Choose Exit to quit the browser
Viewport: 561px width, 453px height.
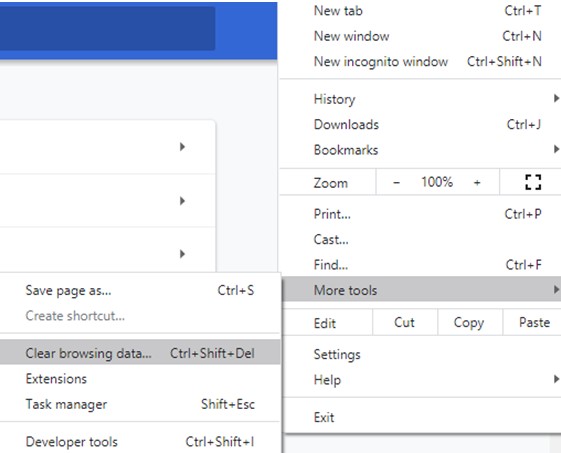coord(422,417)
